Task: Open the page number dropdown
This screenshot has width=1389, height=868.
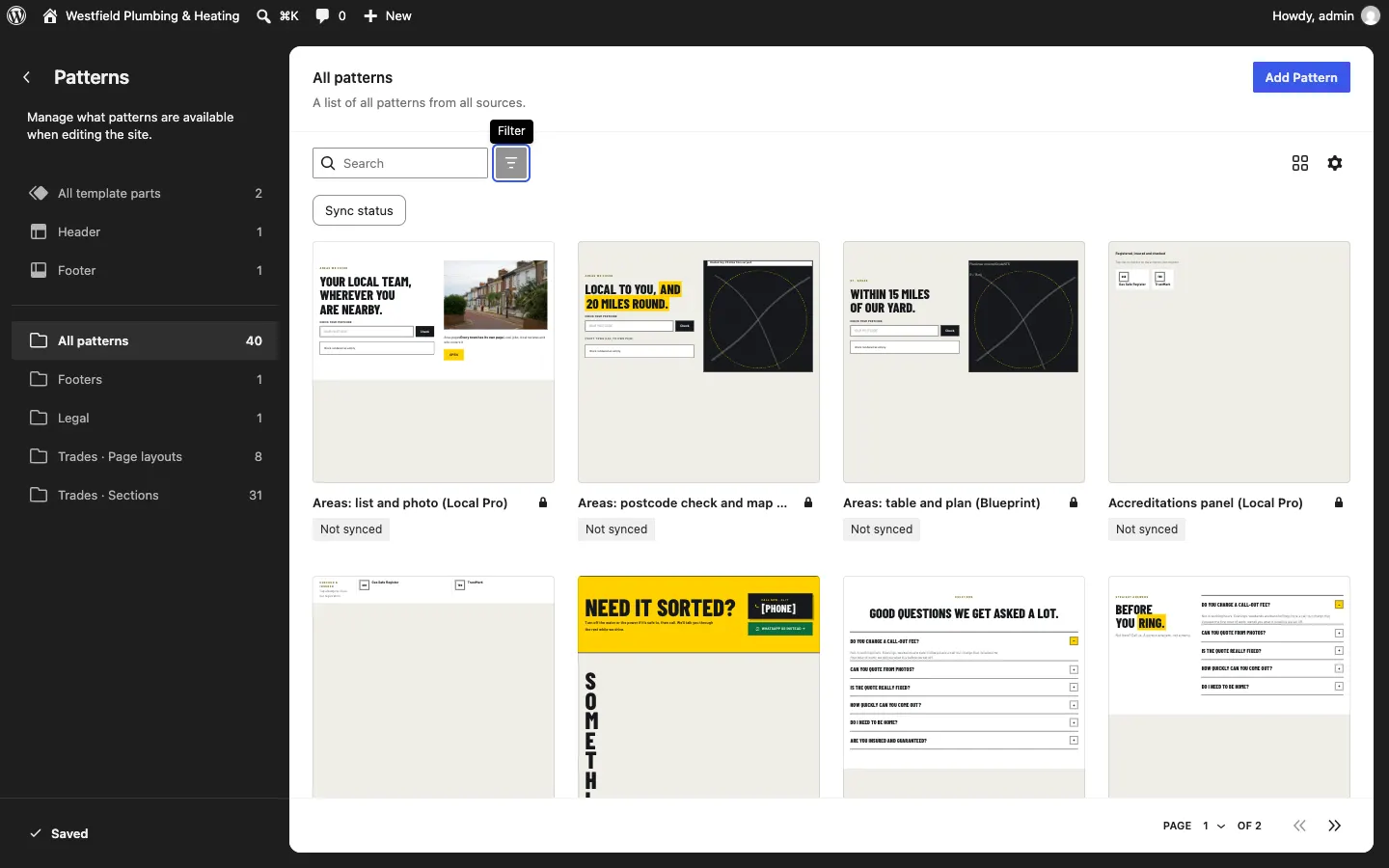Action: point(1213,826)
